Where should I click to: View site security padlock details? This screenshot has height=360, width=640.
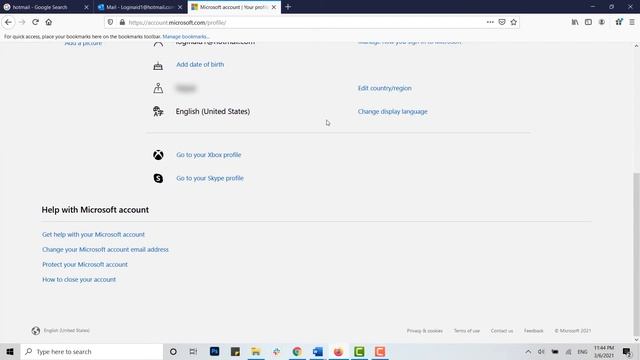coord(122,22)
